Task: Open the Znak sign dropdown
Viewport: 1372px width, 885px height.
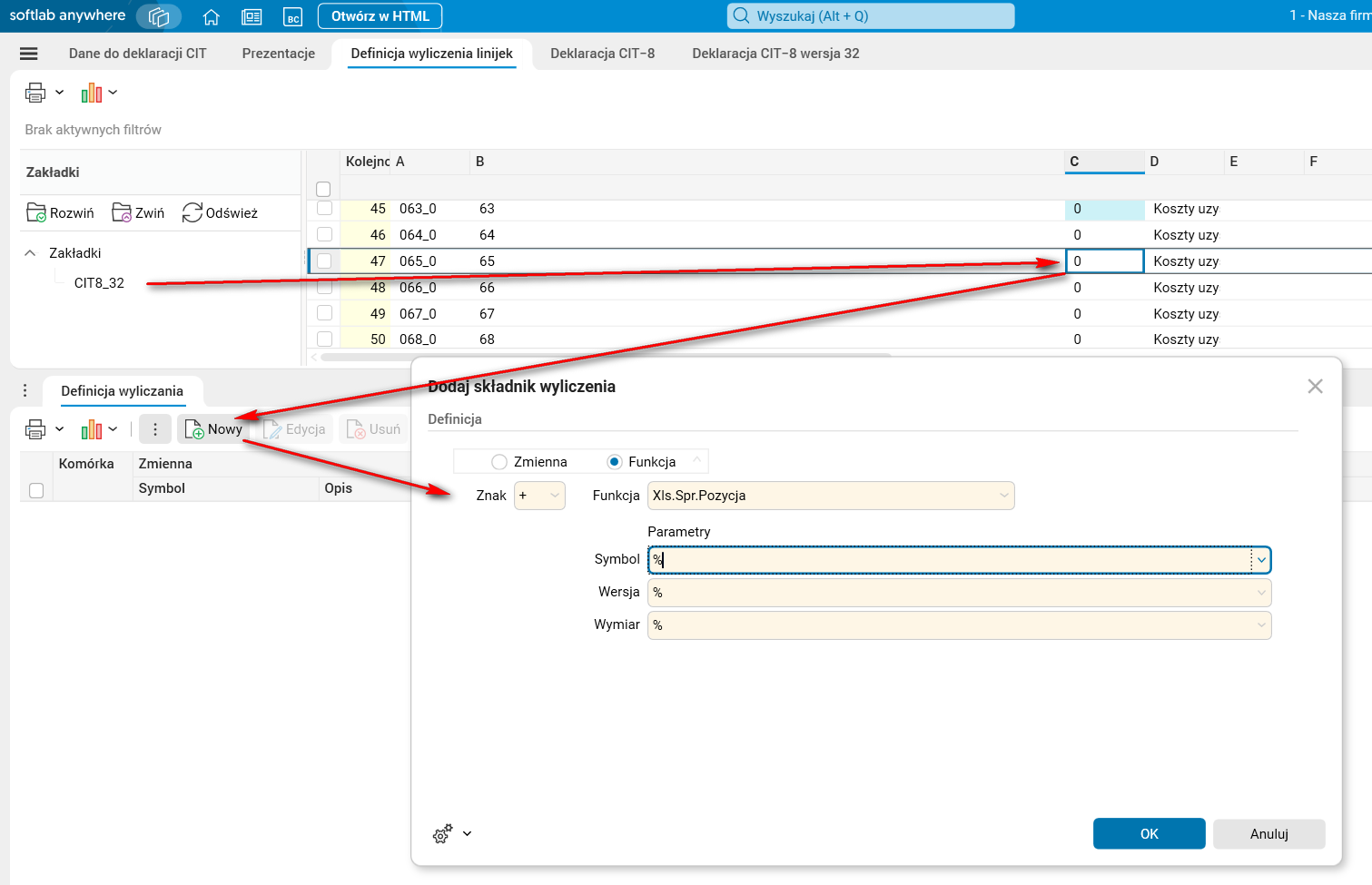Action: 540,496
